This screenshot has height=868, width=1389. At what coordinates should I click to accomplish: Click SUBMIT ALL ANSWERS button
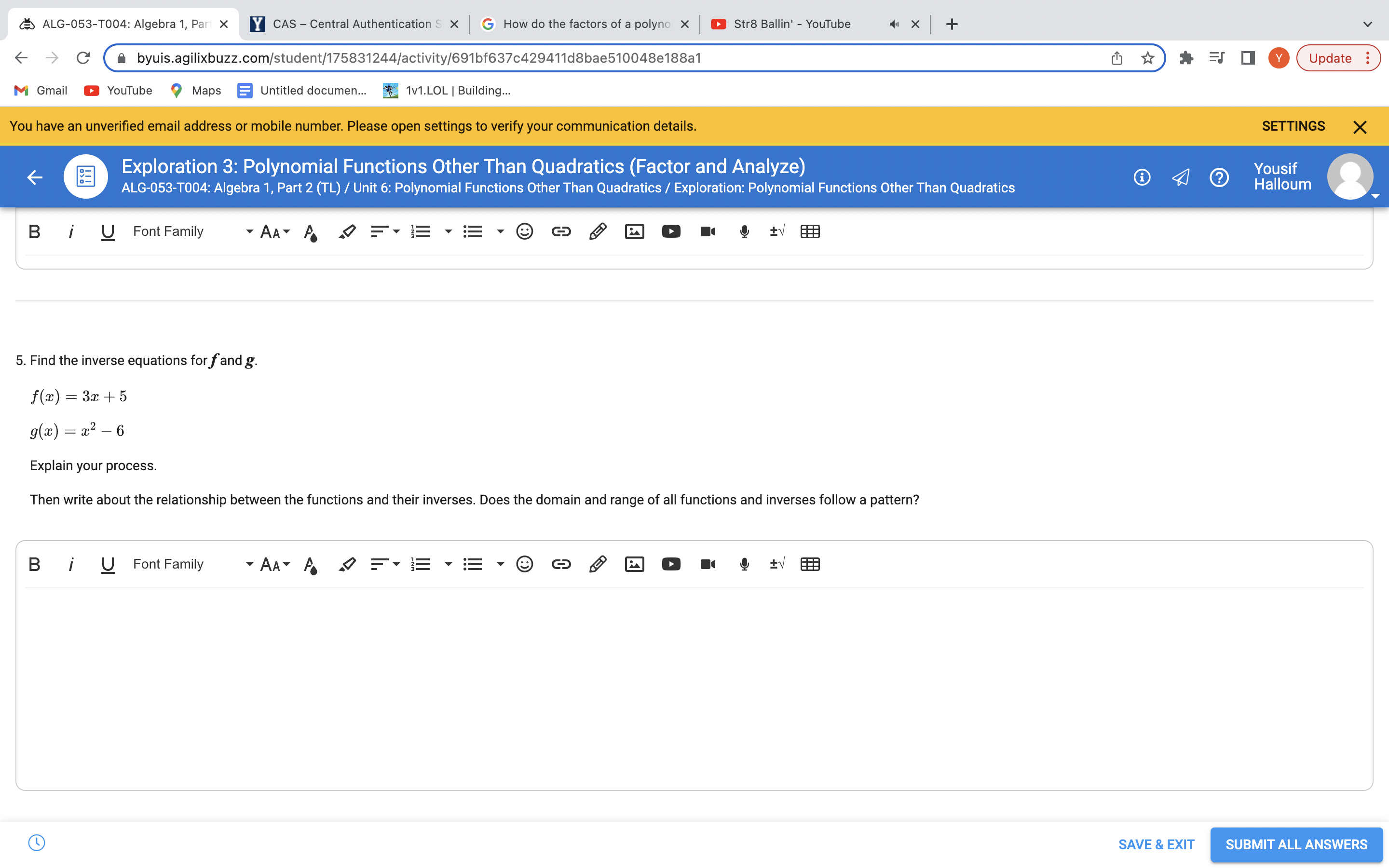(x=1296, y=844)
